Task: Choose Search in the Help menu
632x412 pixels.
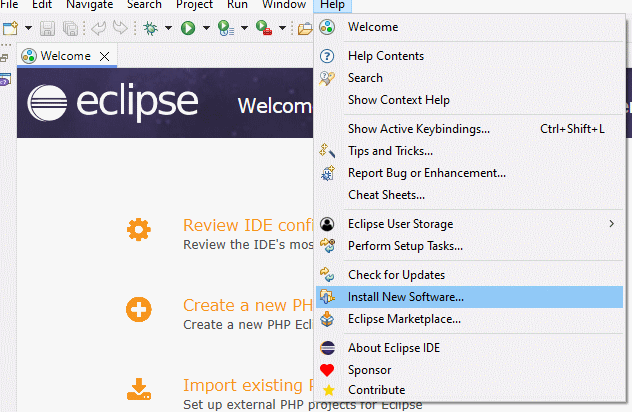Action: [470, 78]
